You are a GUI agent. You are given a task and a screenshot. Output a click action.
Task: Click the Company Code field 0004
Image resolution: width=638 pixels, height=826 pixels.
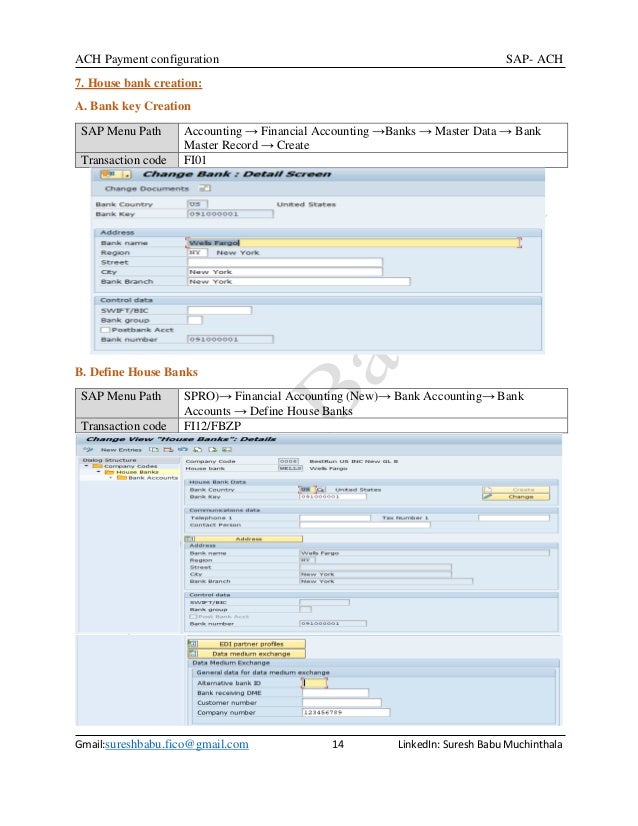click(288, 461)
